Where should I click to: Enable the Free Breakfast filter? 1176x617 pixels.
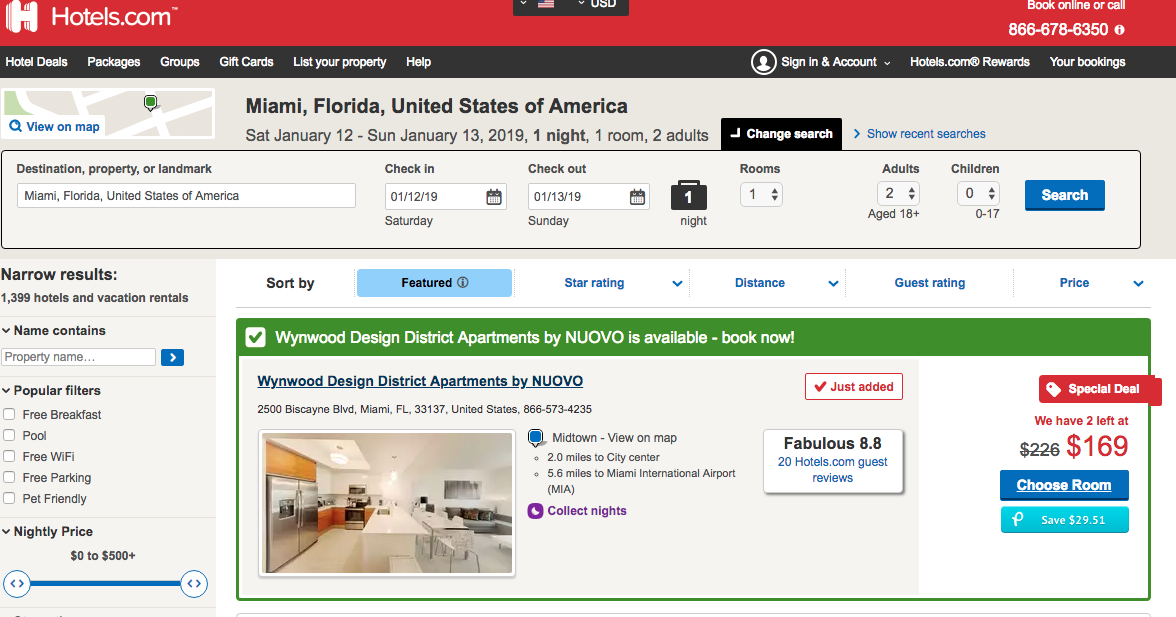click(x=9, y=414)
